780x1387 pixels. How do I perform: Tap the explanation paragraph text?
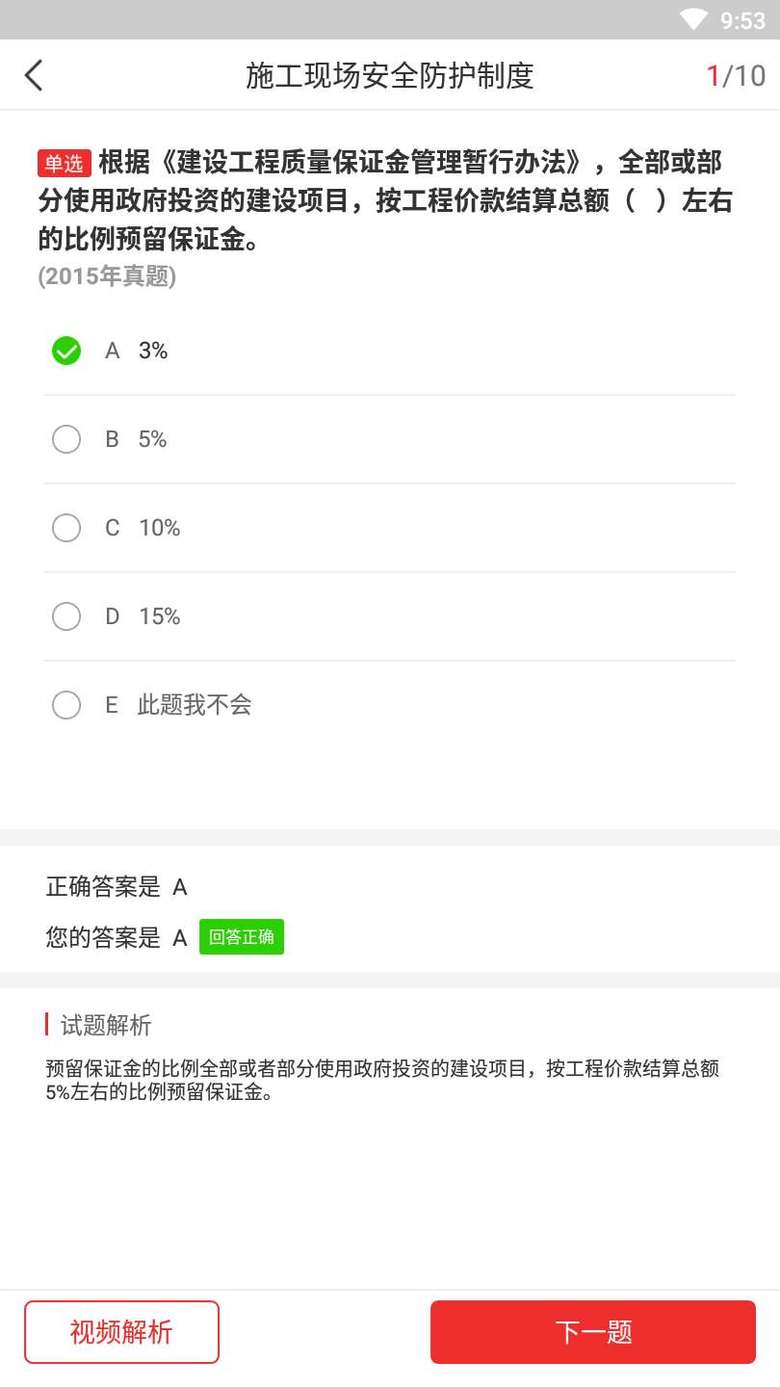(x=382, y=1080)
